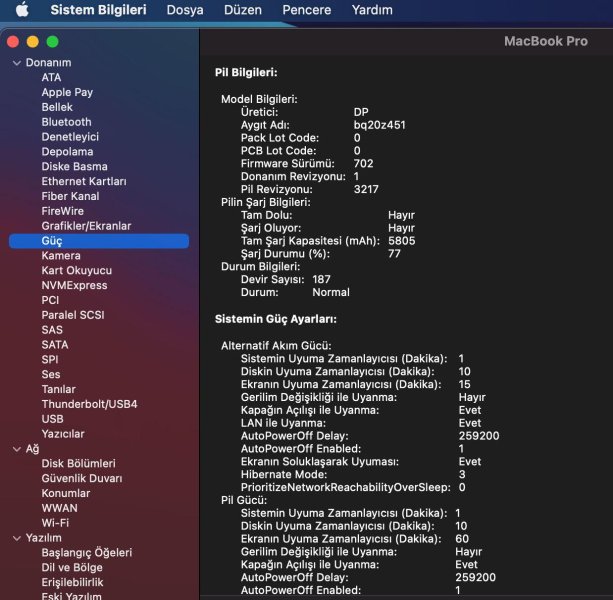613x600 pixels.
Task: Collapse the Yazılım section chevron
Action: [16, 538]
